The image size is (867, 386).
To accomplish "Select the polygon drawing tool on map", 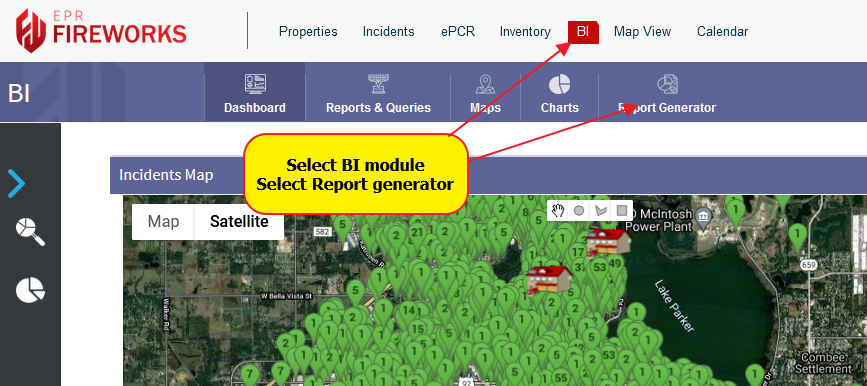I will tap(600, 210).
